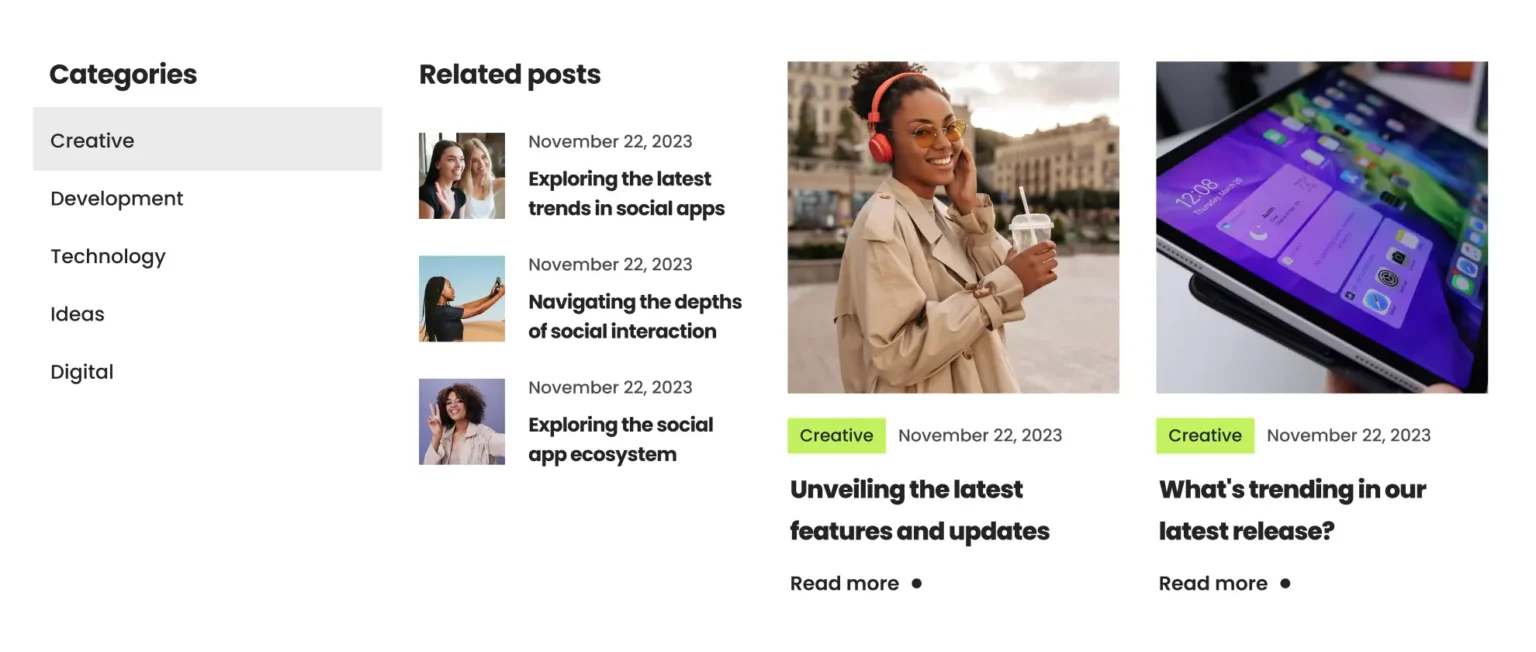The width and height of the screenshot is (1536, 652).
Task: Open thumbnail of two women waving
Action: click(x=462, y=176)
